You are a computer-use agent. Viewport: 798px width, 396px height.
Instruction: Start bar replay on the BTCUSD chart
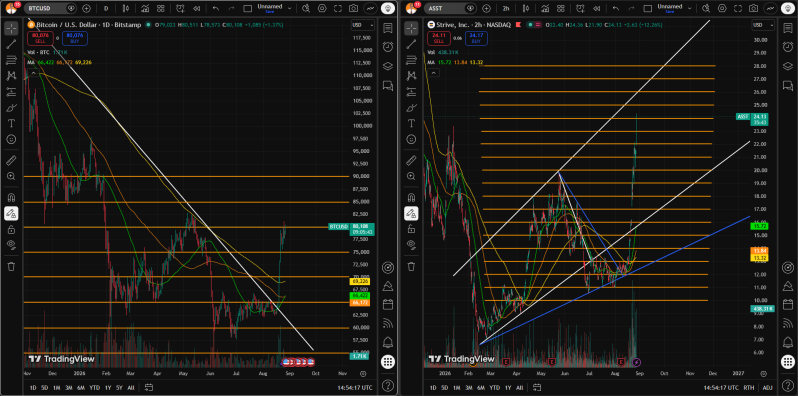196,8
